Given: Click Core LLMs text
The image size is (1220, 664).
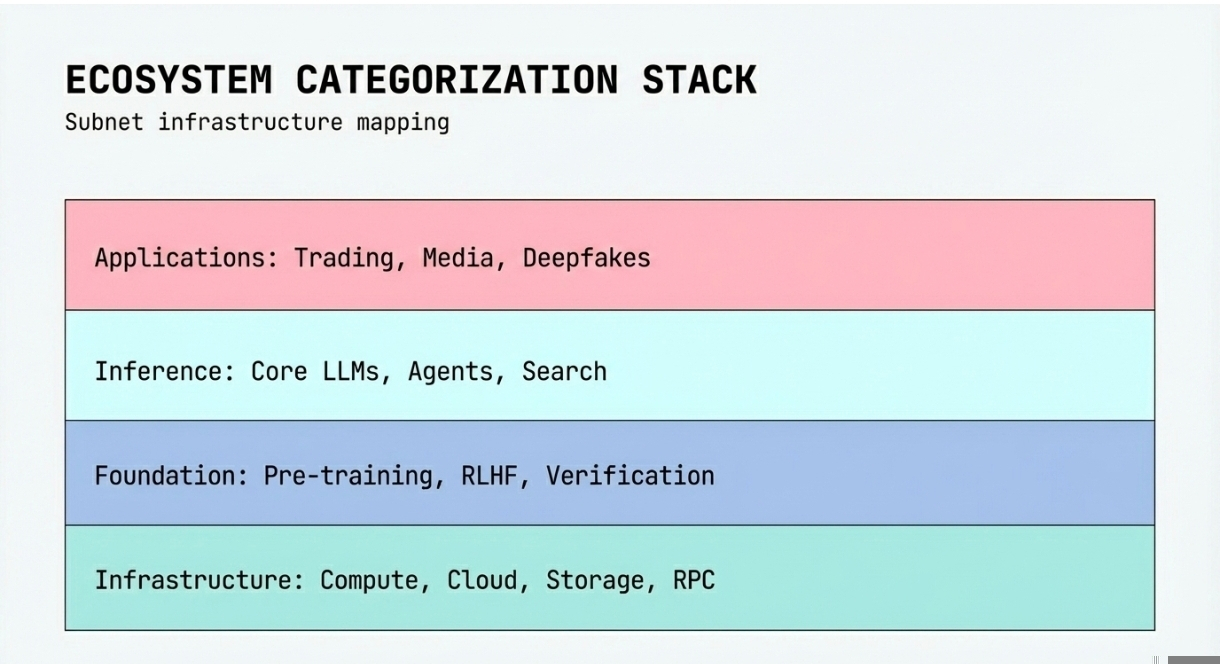Looking at the screenshot, I should pyautogui.click(x=315, y=372).
